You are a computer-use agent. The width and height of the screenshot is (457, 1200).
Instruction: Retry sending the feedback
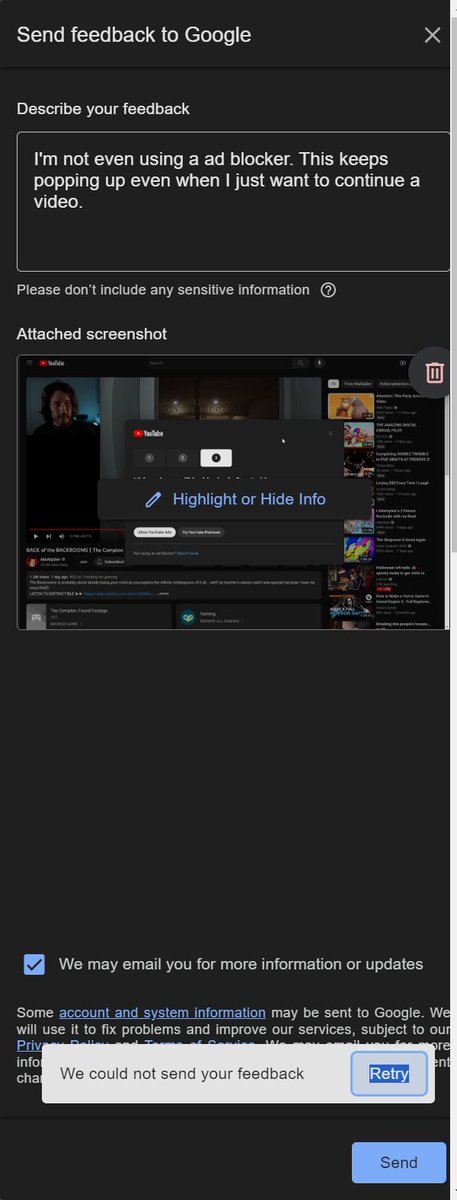point(389,1073)
